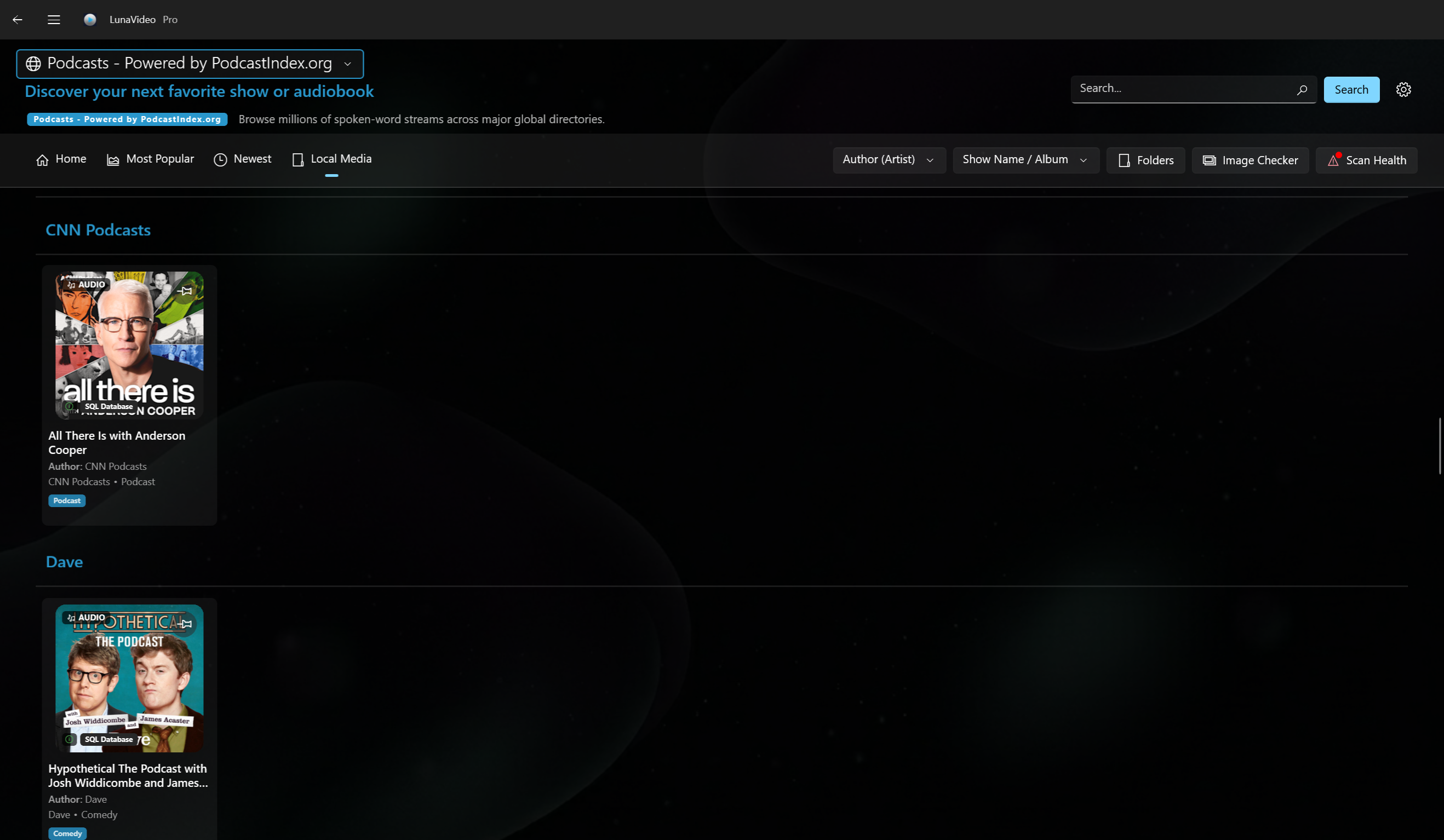The height and width of the screenshot is (840, 1444).
Task: Show info for All There Is card
Action: coord(70,407)
